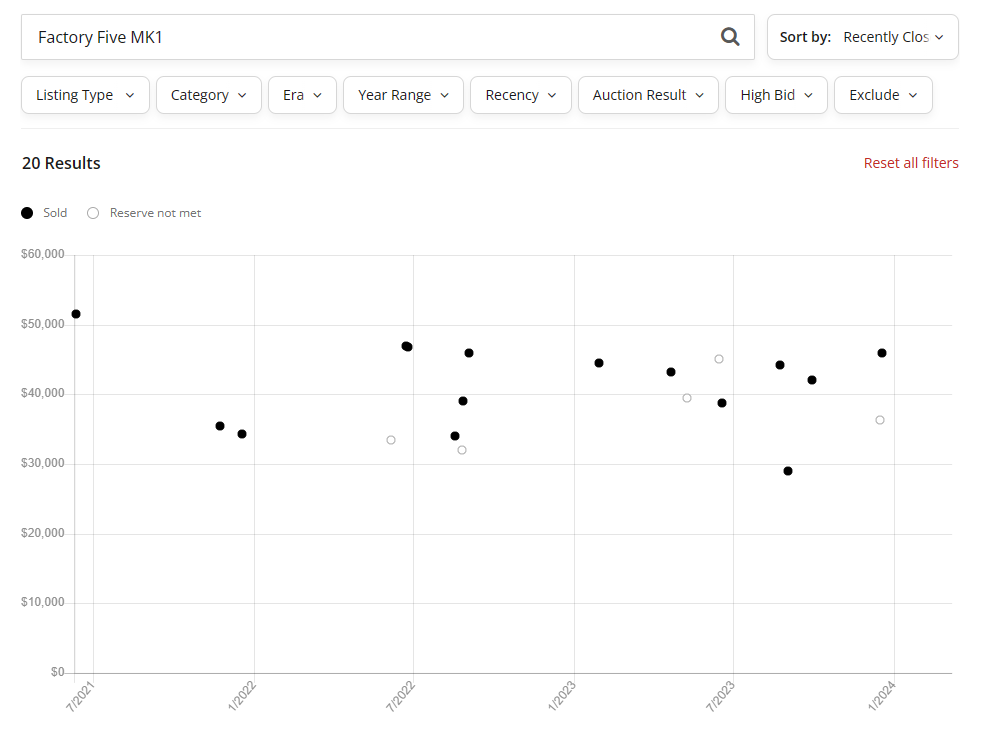This screenshot has width=989, height=742.
Task: Click Reset all filters link
Action: tap(911, 163)
